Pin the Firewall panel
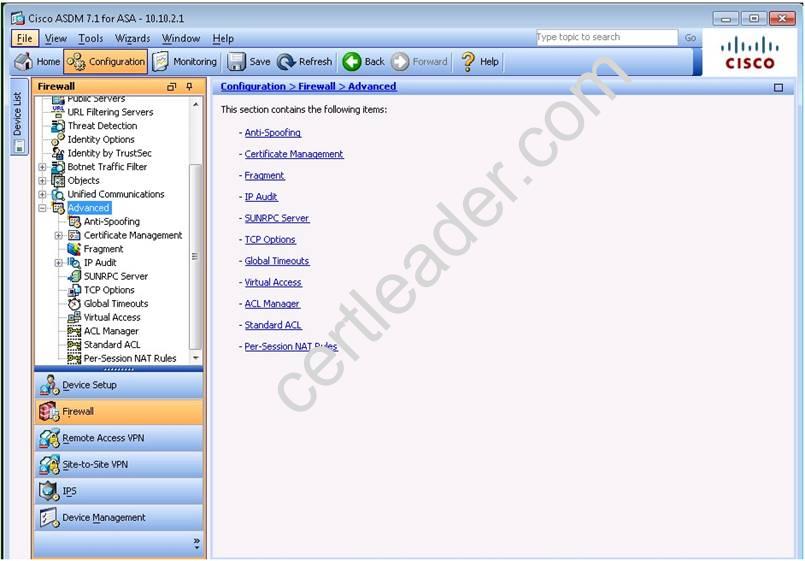Image resolution: width=805 pixels, height=561 pixels. click(189, 87)
